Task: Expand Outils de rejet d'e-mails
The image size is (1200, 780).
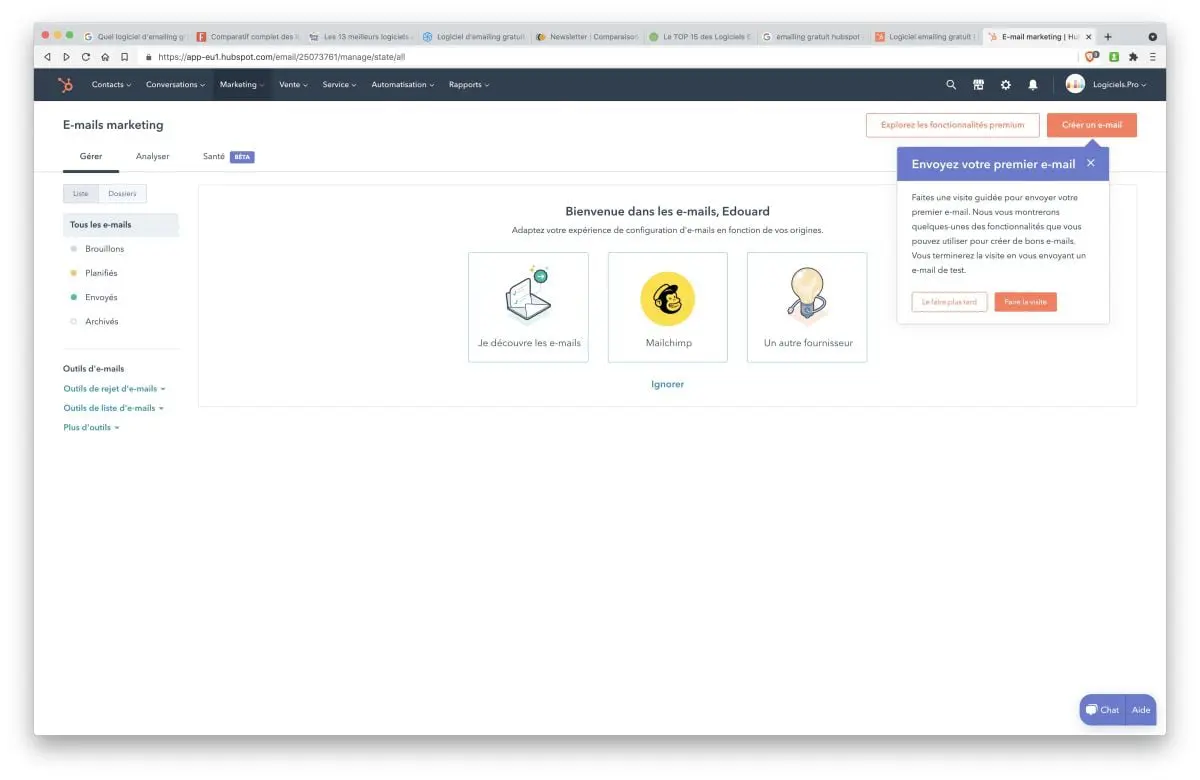Action: tap(114, 389)
